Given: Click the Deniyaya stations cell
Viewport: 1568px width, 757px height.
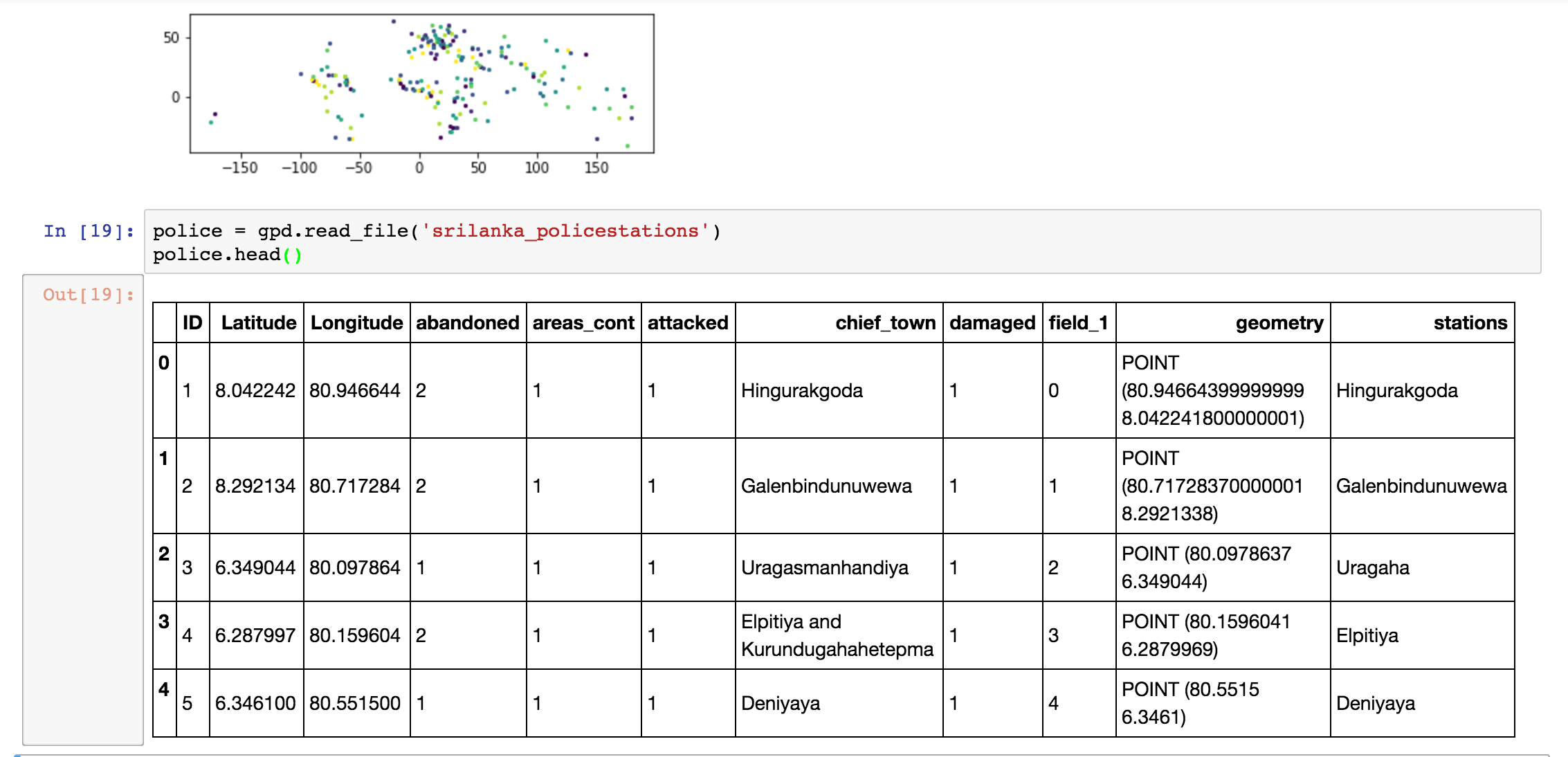Looking at the screenshot, I should coord(1375,704).
